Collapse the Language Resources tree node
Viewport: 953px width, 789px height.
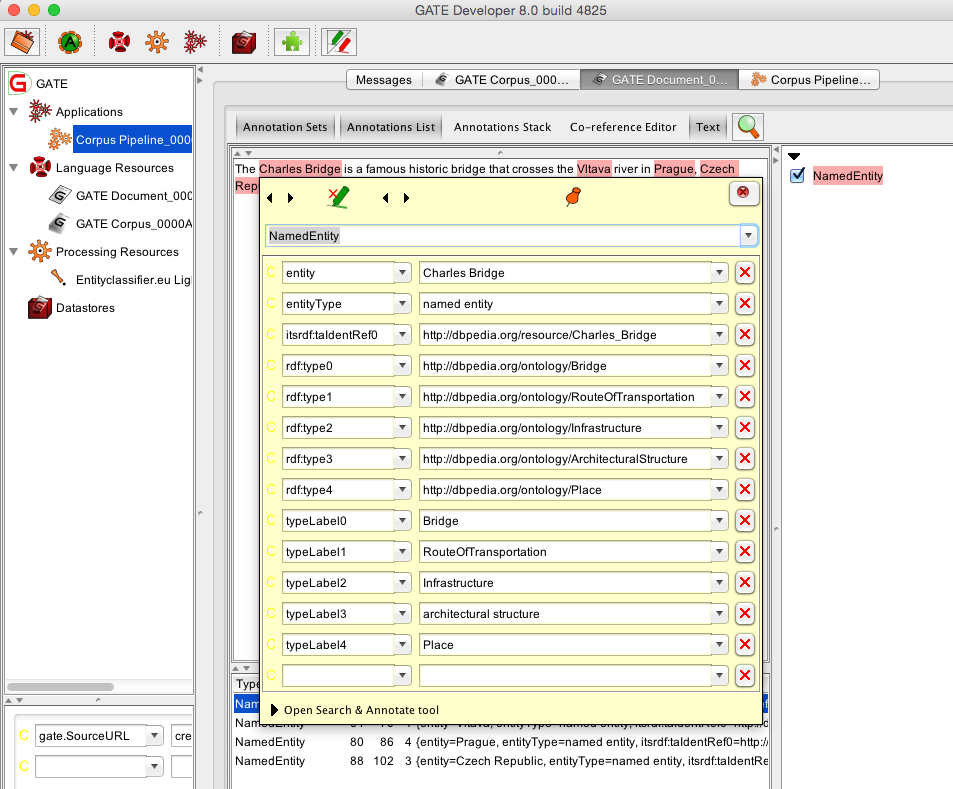[14, 168]
